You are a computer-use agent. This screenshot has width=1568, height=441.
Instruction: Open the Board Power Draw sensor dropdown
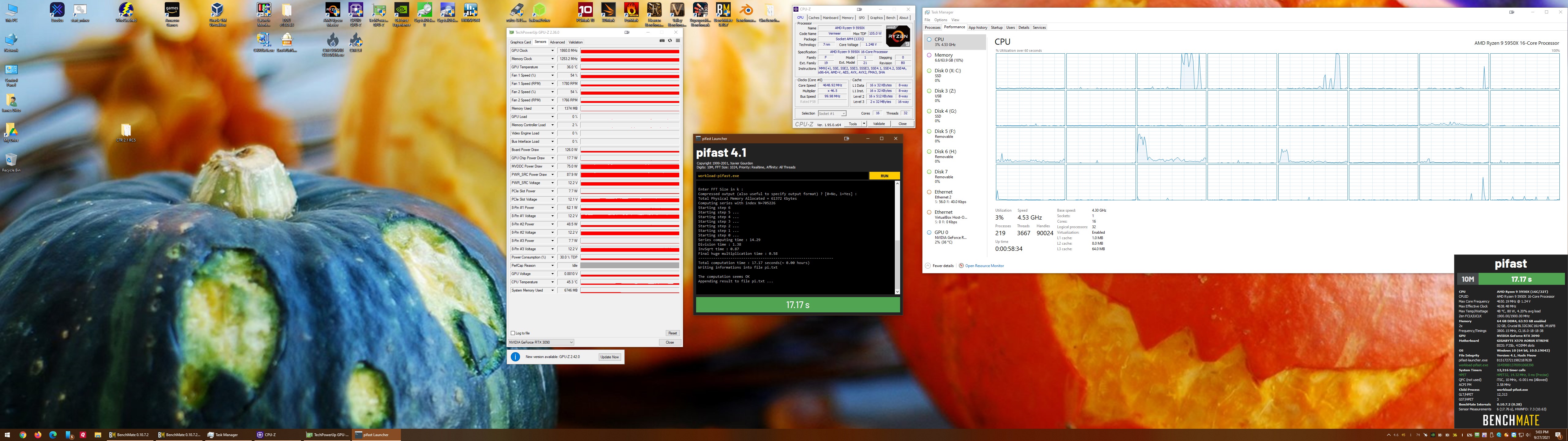[552, 150]
